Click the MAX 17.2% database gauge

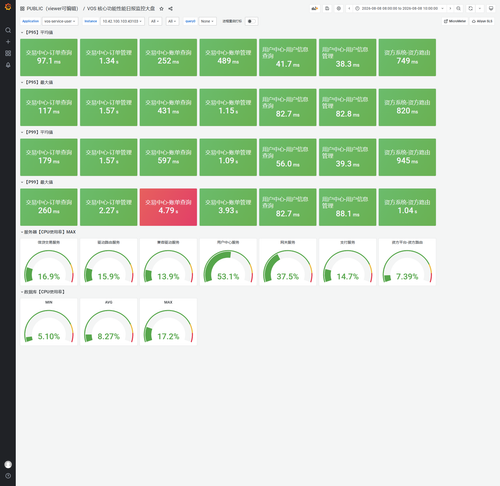point(168,322)
